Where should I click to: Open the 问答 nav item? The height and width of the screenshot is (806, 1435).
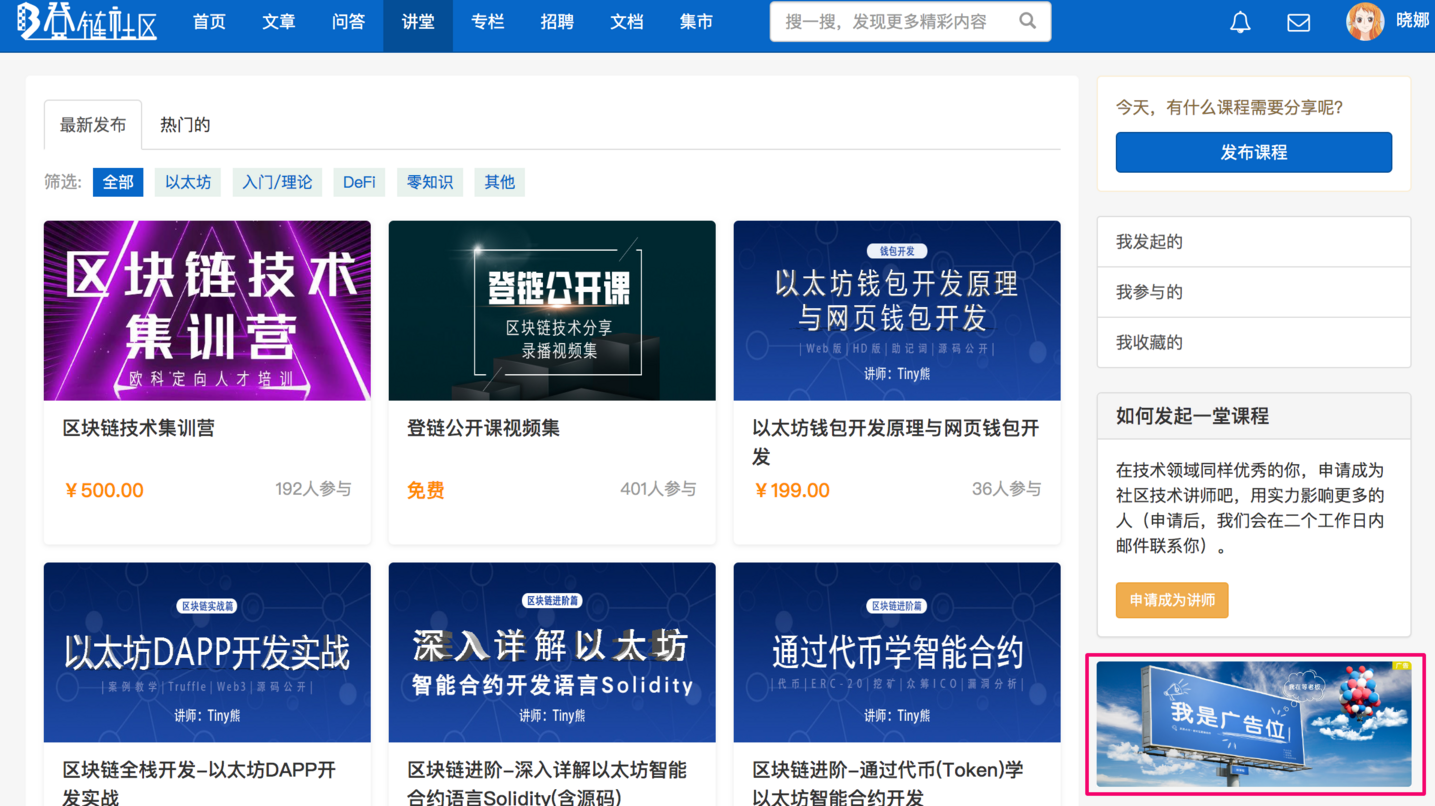[348, 22]
